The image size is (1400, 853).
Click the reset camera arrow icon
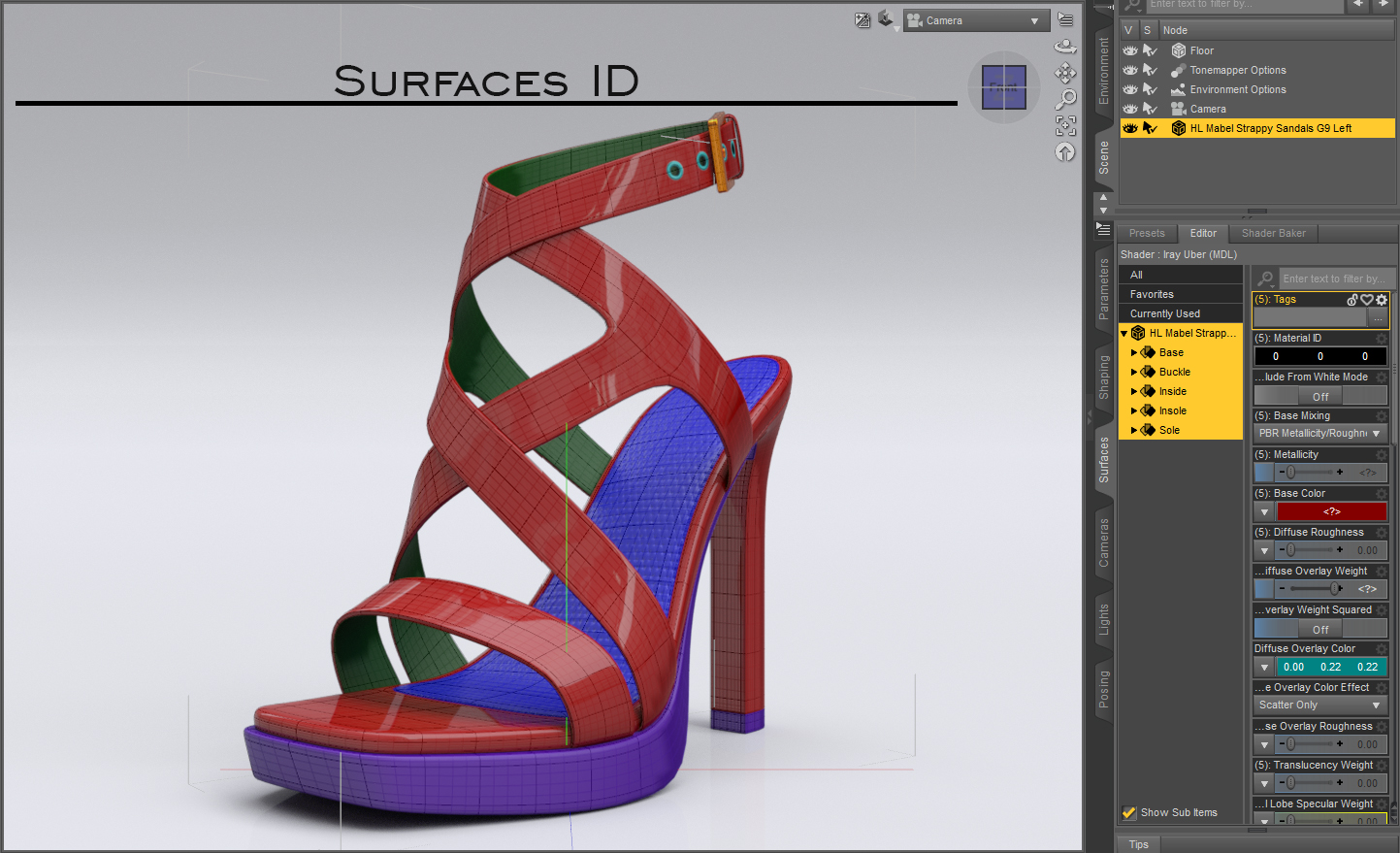(x=1065, y=151)
